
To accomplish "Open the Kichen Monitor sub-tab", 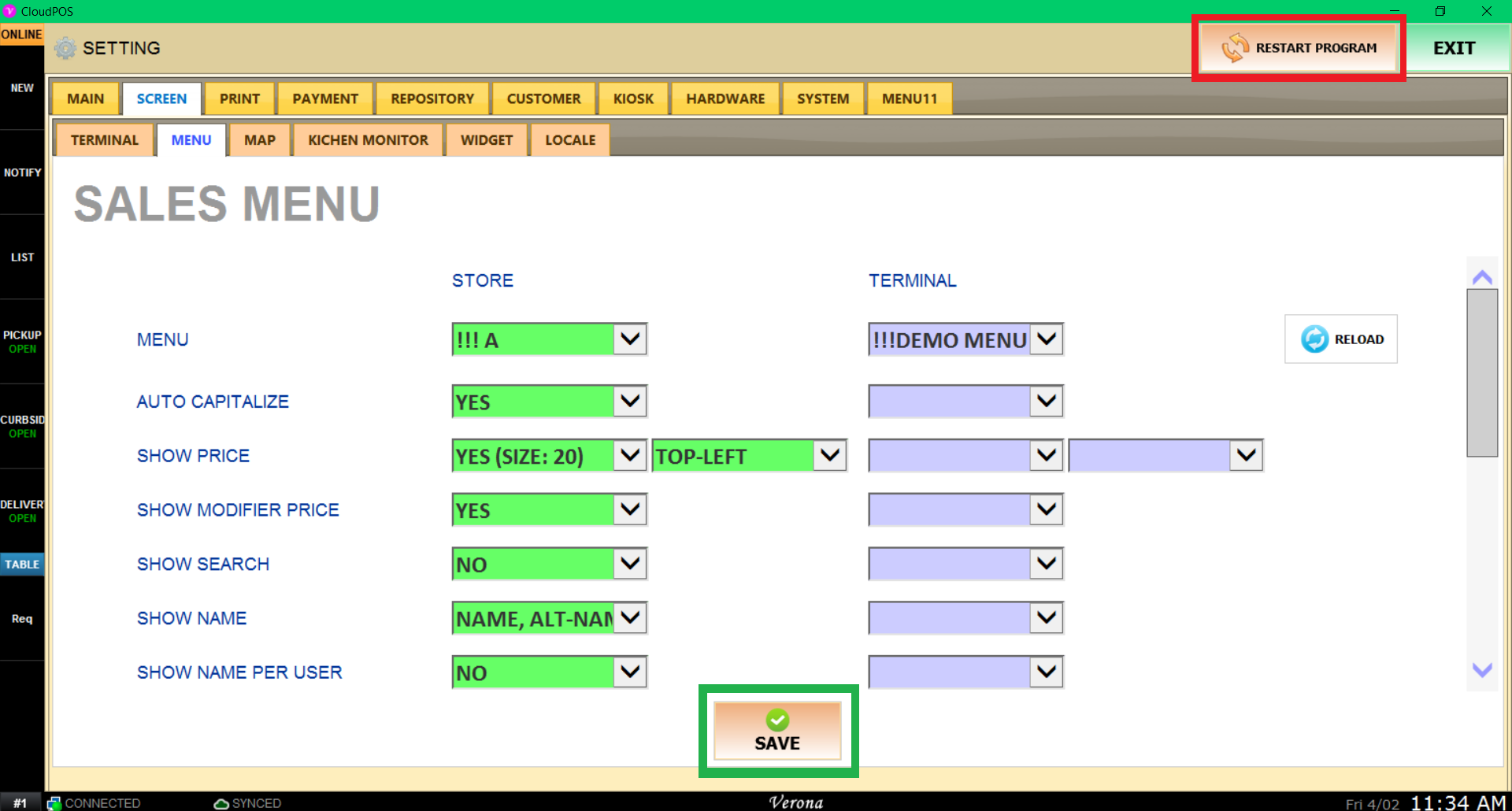I will (368, 140).
